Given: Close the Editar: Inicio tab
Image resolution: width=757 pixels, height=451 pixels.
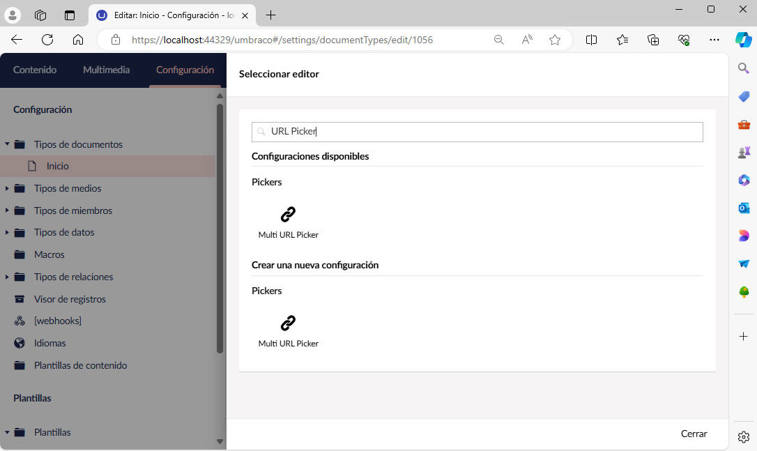Looking at the screenshot, I should (x=245, y=15).
